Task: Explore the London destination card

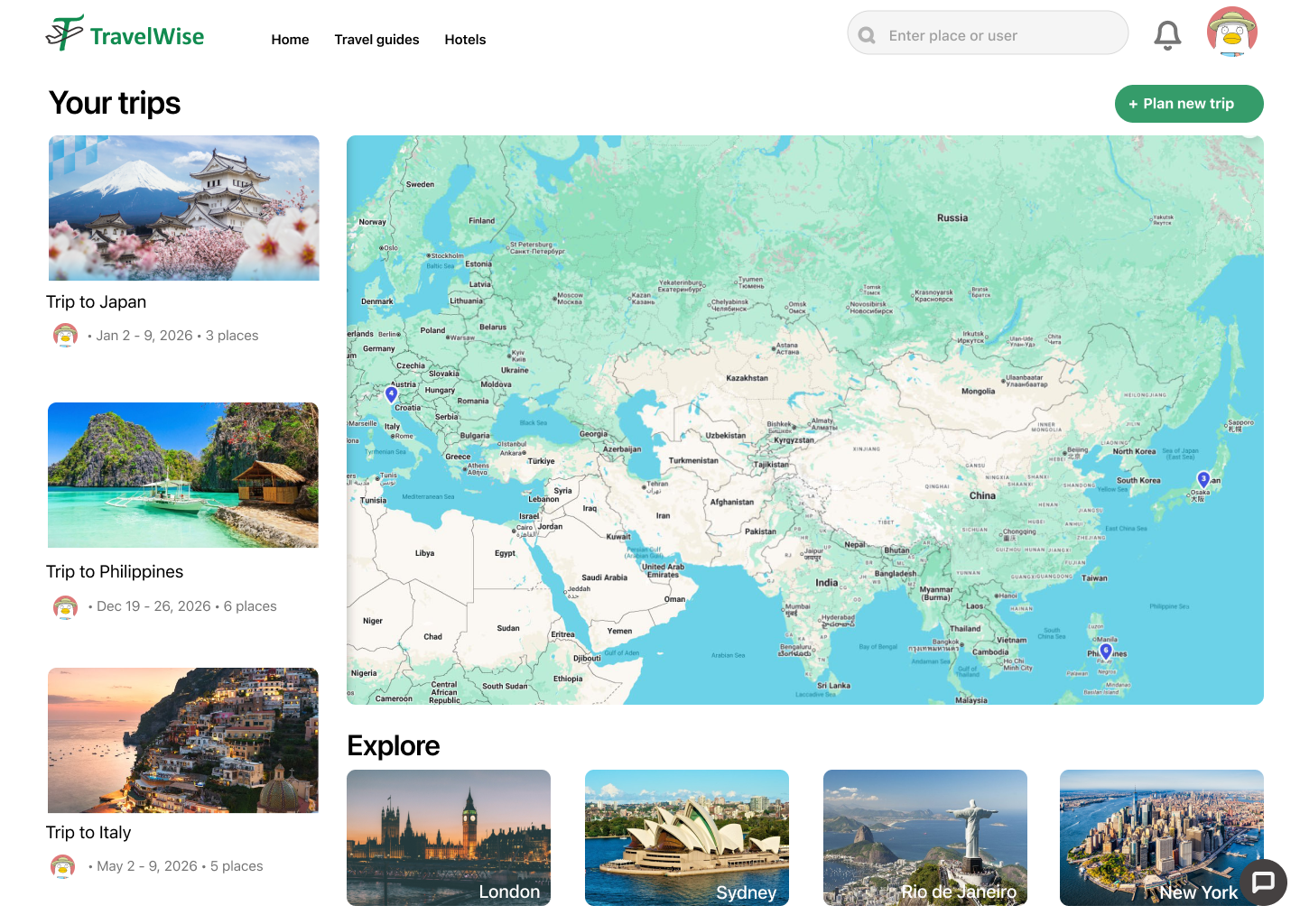Action: click(x=449, y=837)
